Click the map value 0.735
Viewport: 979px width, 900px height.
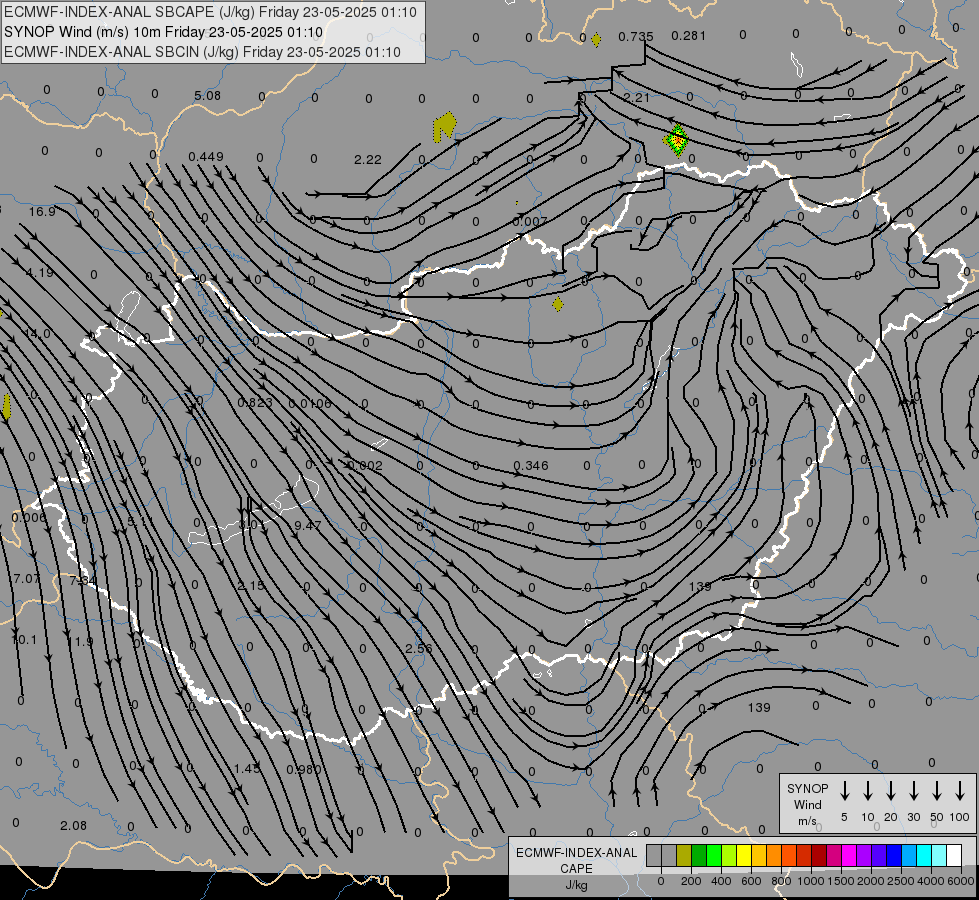click(636, 37)
